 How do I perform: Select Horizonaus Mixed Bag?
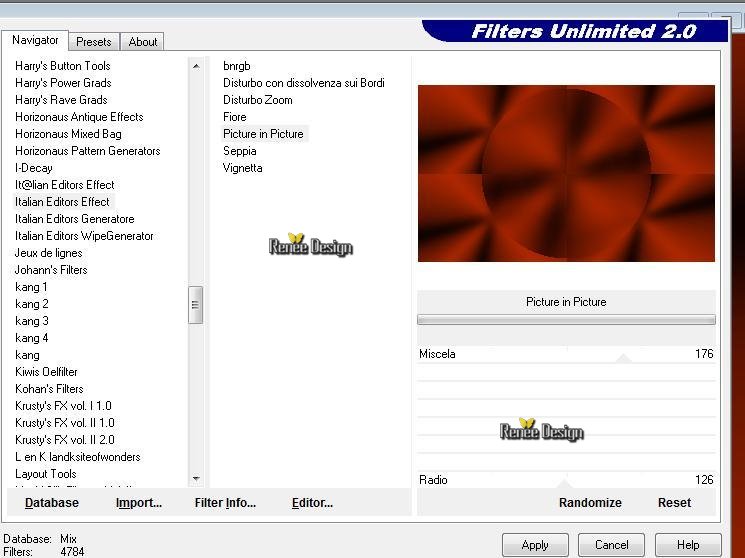[x=68, y=134]
